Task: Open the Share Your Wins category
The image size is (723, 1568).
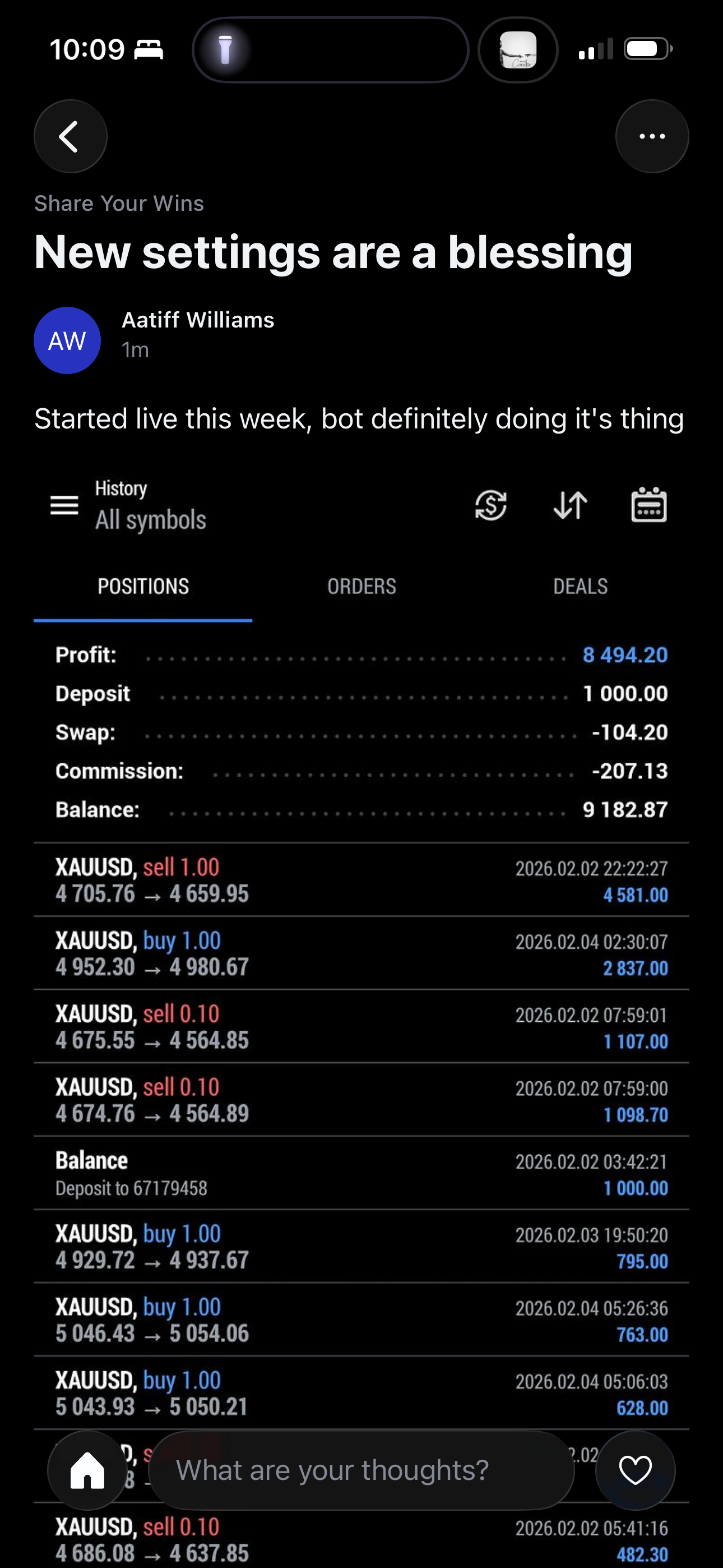Action: [x=119, y=204]
